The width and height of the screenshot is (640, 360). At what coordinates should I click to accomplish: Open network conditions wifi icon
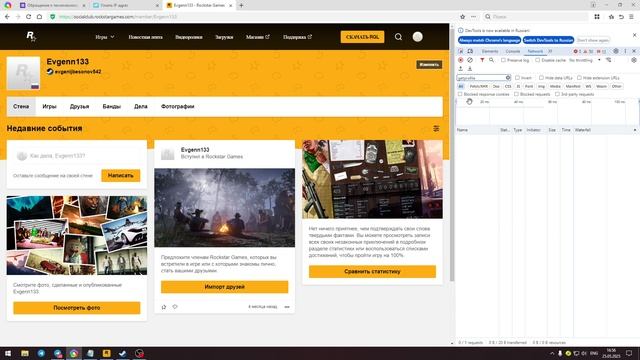609,60
